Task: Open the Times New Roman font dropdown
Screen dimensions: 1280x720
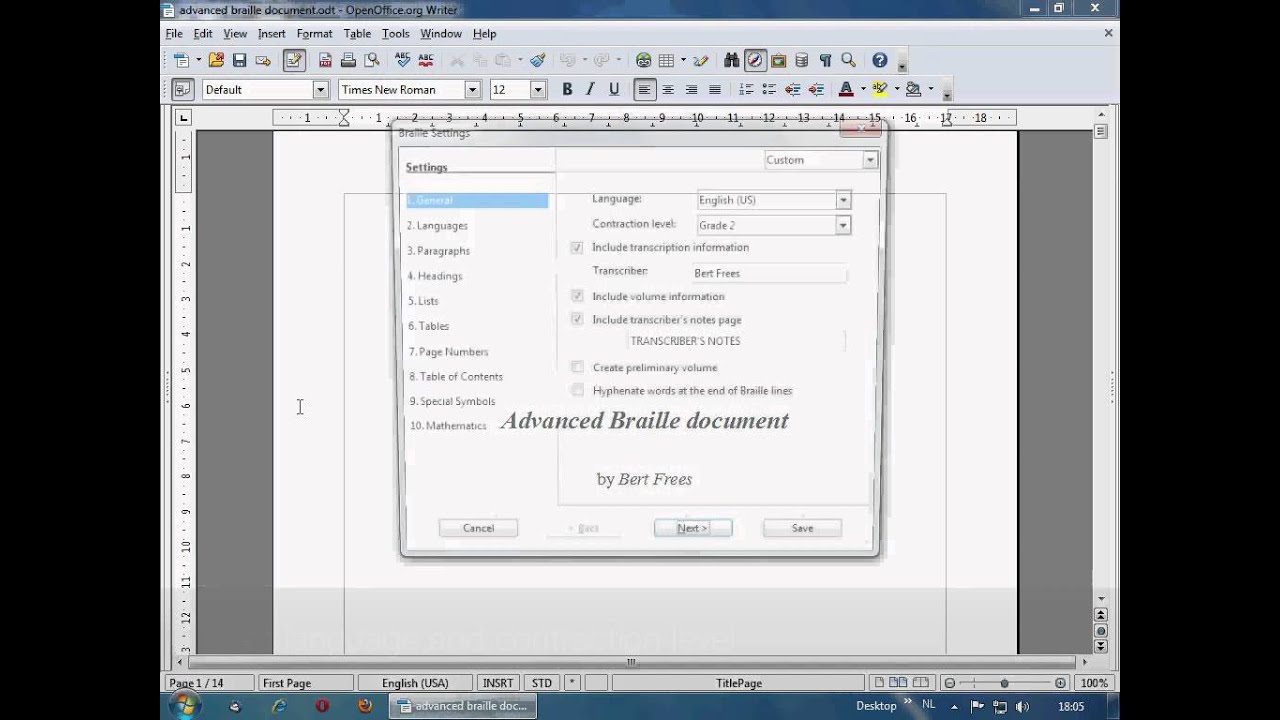Action: point(473,89)
